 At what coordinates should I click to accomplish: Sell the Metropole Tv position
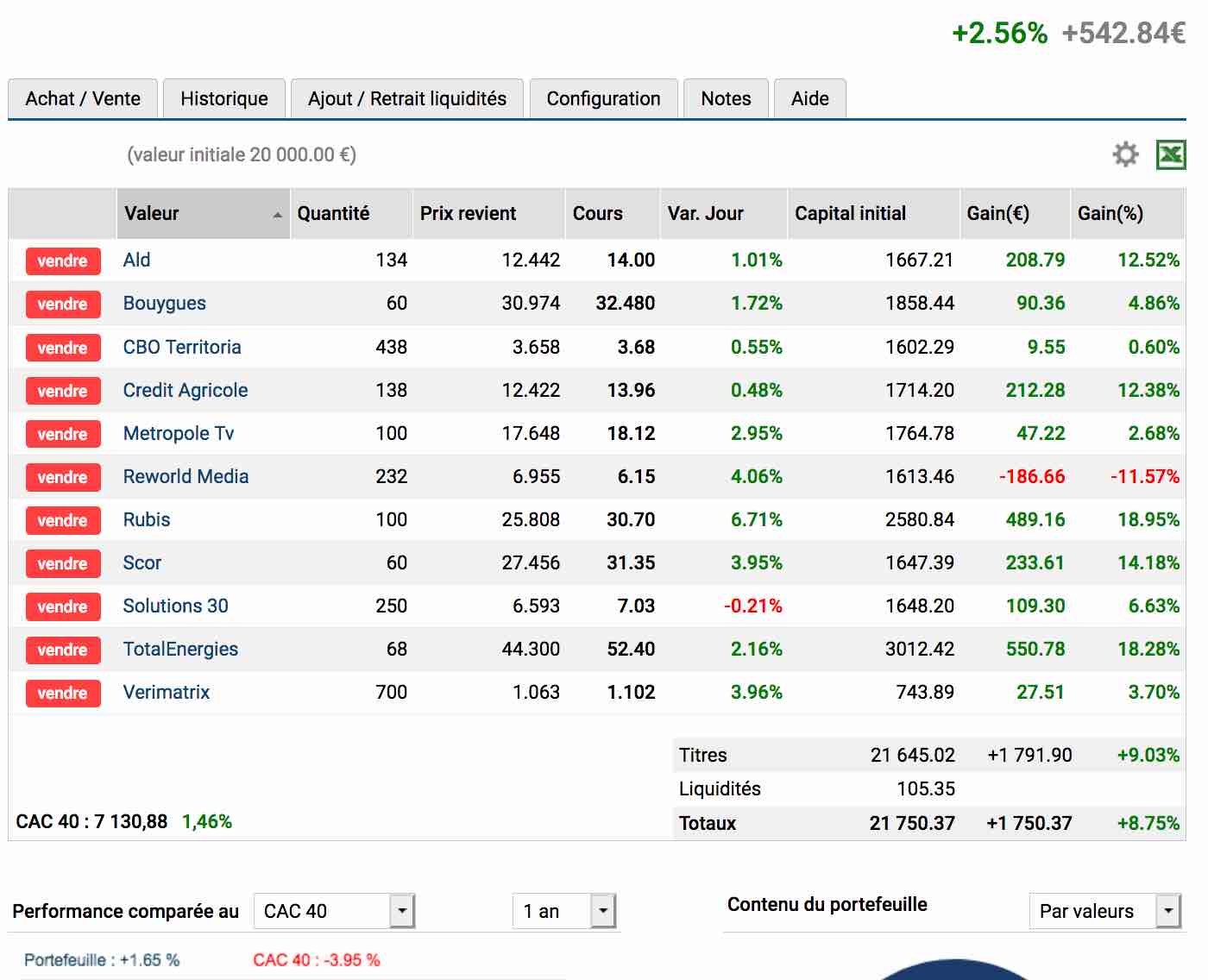point(63,434)
